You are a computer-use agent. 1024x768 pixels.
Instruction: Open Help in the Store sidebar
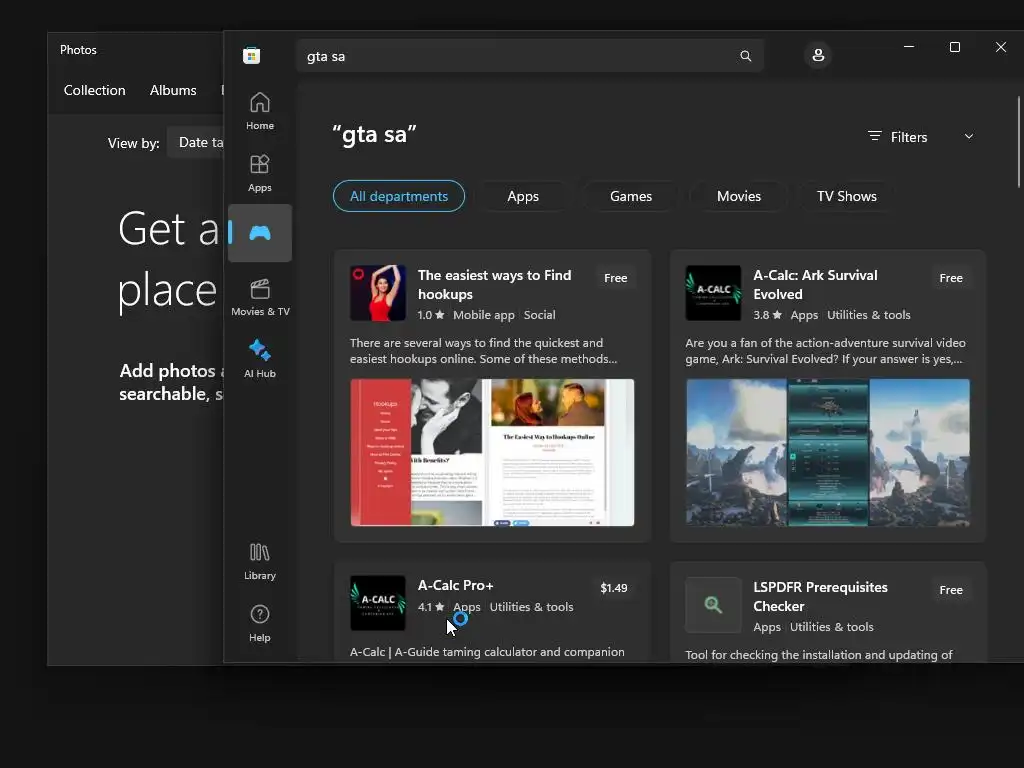coord(259,623)
